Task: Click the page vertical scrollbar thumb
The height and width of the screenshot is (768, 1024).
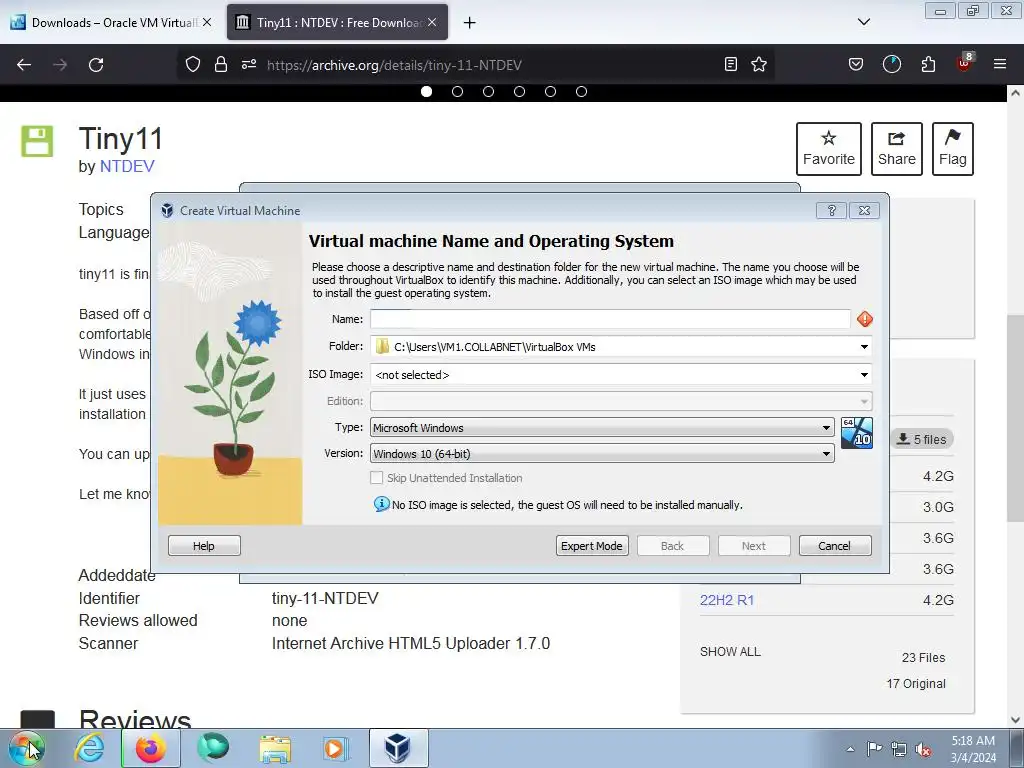Action: [x=1015, y=418]
